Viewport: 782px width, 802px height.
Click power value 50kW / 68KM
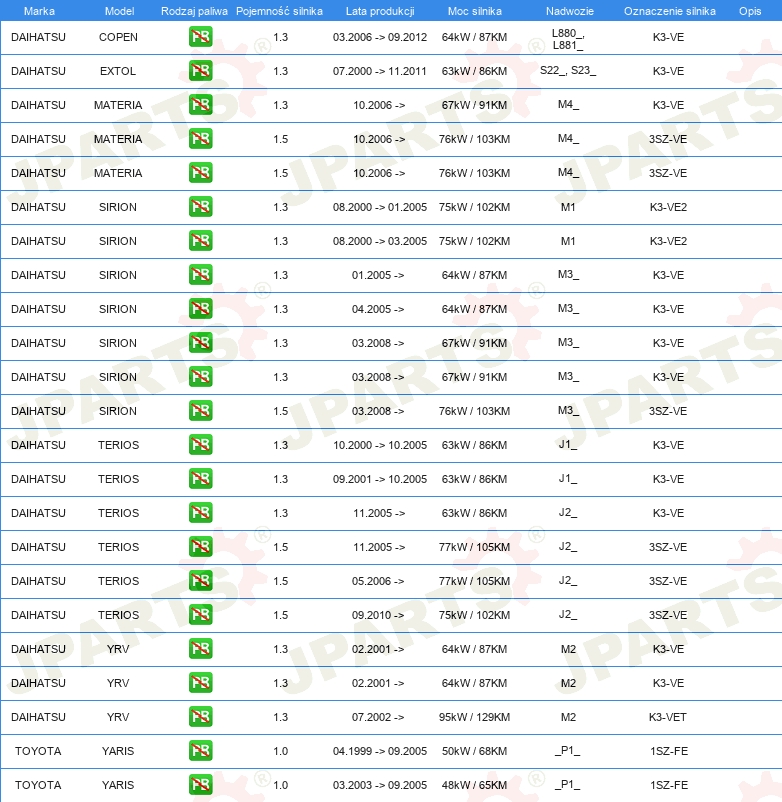click(474, 751)
